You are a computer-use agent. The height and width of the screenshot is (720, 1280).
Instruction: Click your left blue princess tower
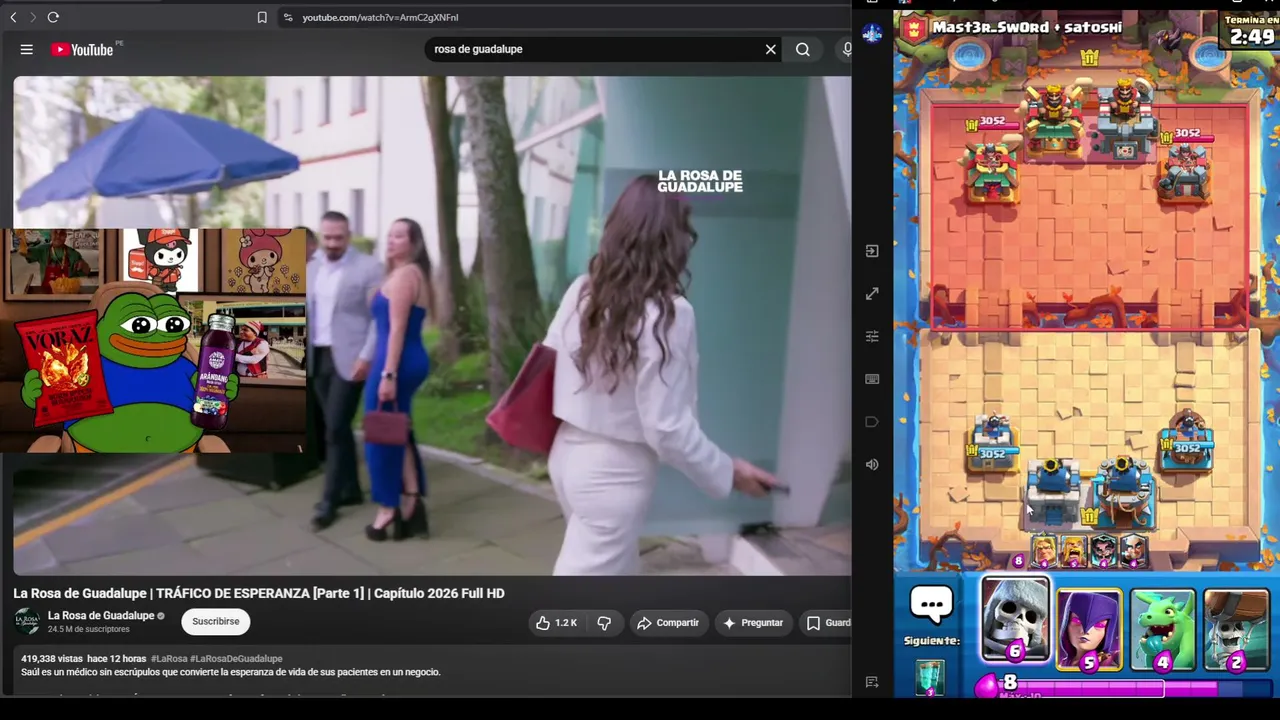pyautogui.click(x=992, y=443)
